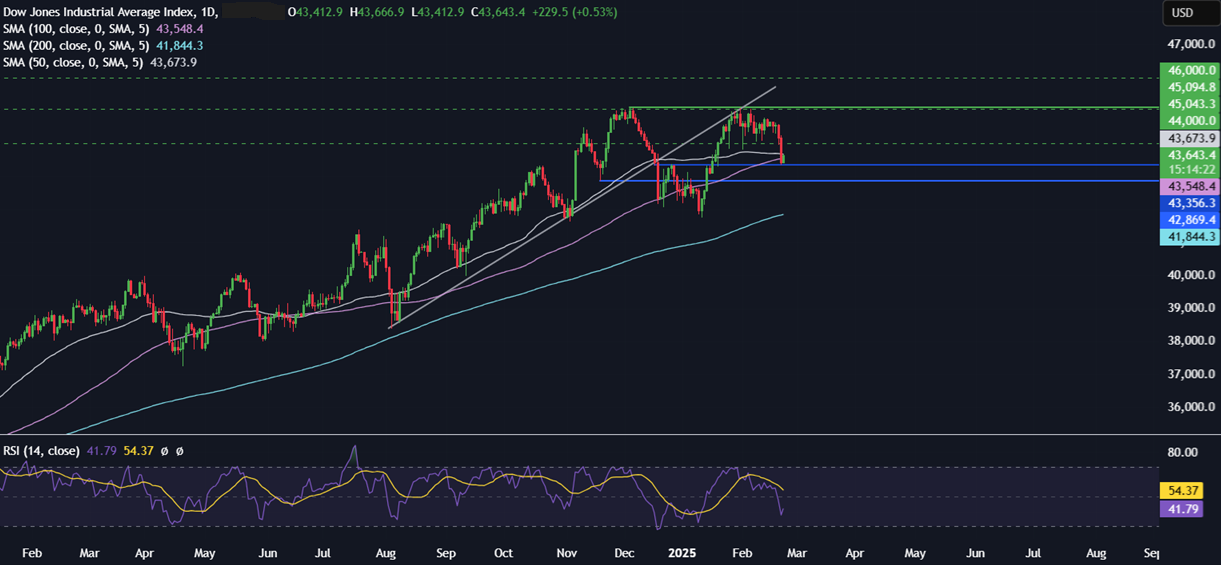Click the Dec label on time axis
The width and height of the screenshot is (1221, 565).
point(624,552)
